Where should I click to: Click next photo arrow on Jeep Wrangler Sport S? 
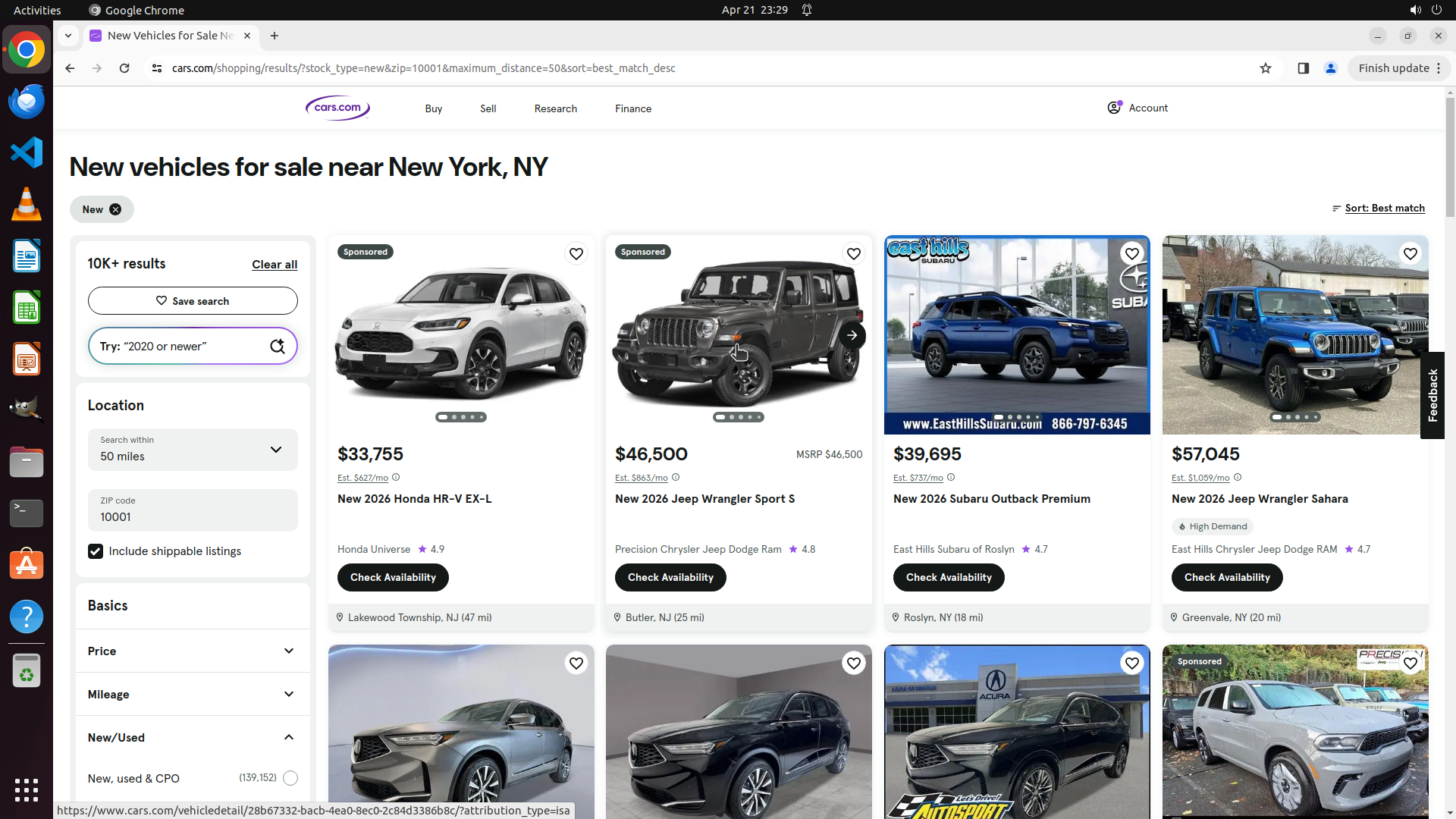[x=852, y=335]
